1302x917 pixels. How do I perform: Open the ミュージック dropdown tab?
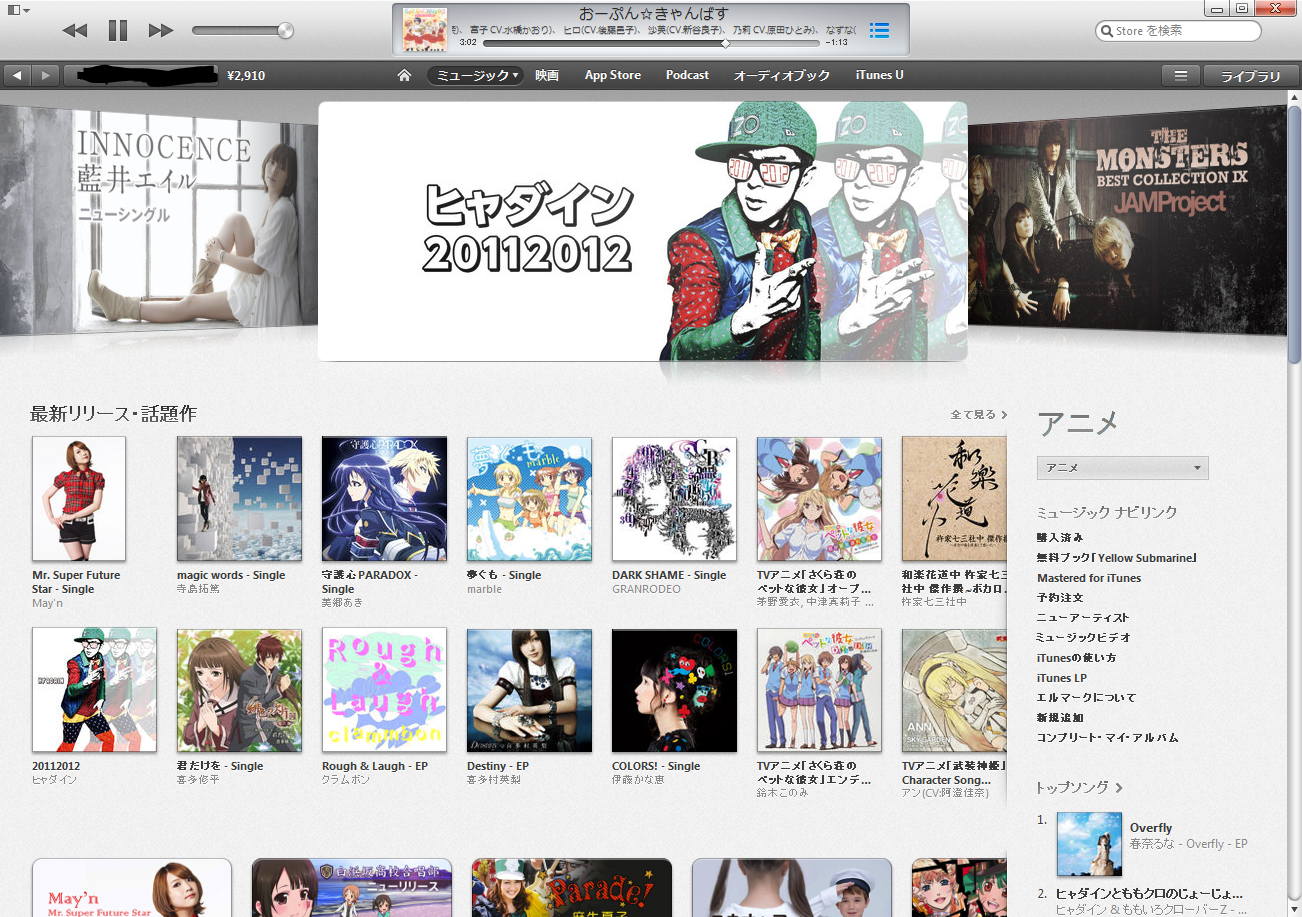[475, 75]
